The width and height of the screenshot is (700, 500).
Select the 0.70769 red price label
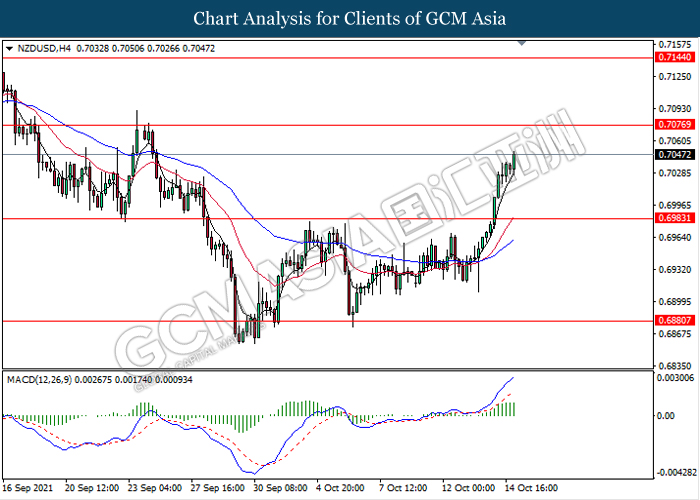pyautogui.click(x=671, y=125)
